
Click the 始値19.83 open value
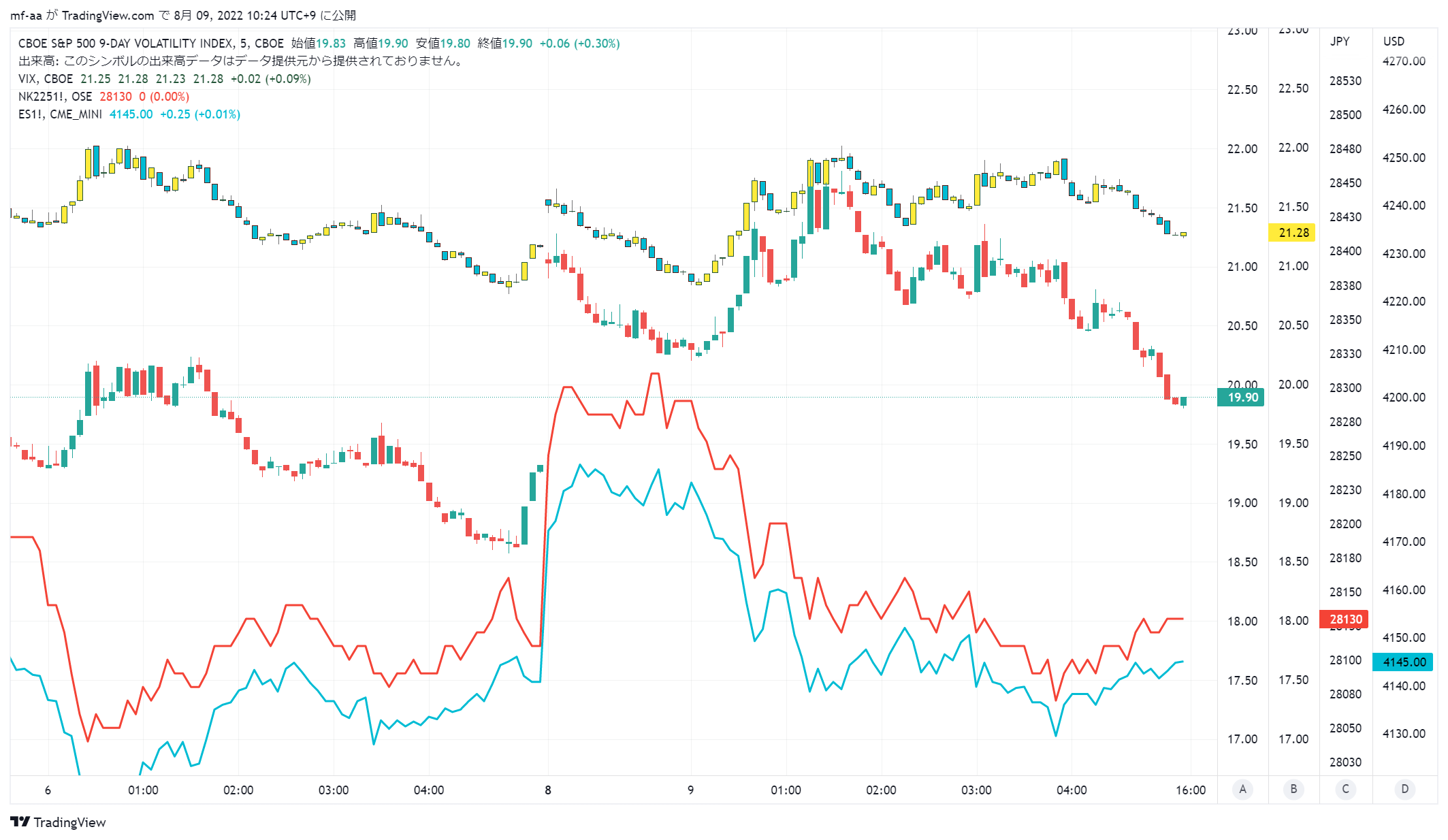click(x=319, y=44)
